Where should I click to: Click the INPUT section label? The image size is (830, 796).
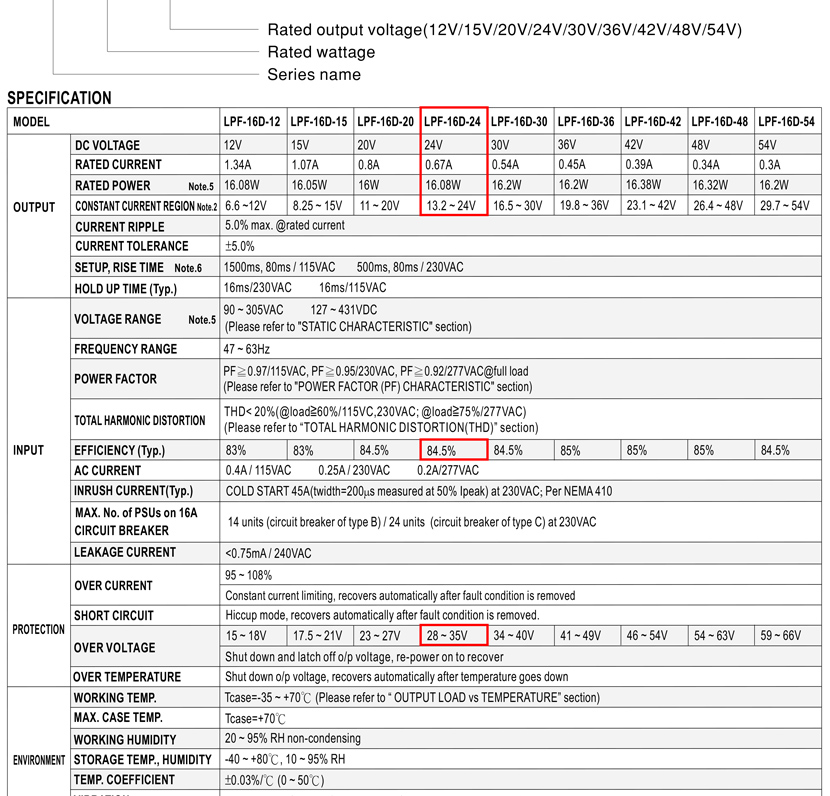coord(28,450)
